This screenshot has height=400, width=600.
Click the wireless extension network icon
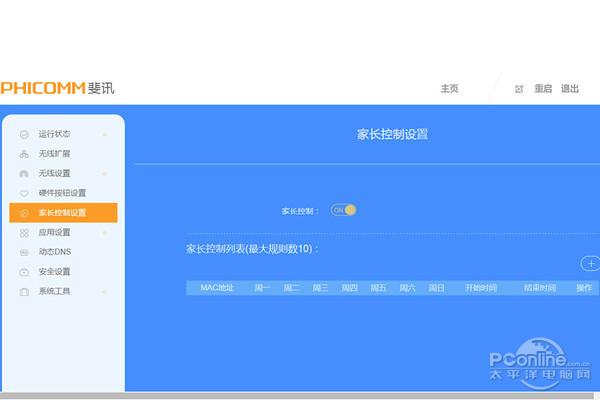click(24, 154)
